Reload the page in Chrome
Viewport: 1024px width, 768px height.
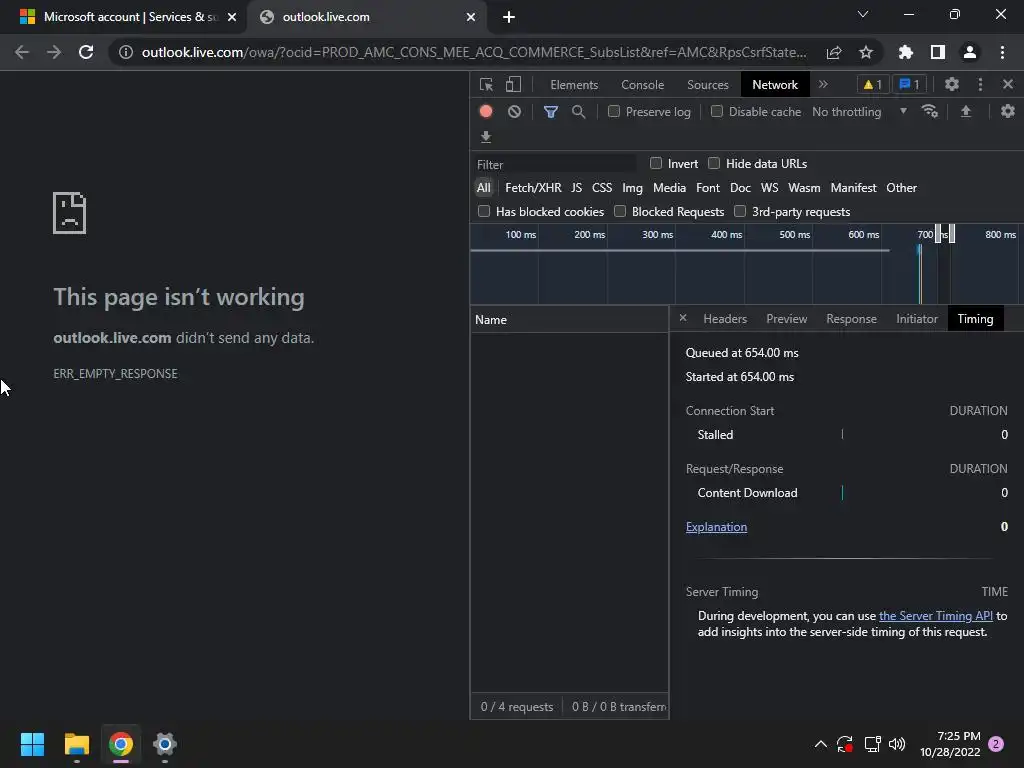(x=86, y=52)
